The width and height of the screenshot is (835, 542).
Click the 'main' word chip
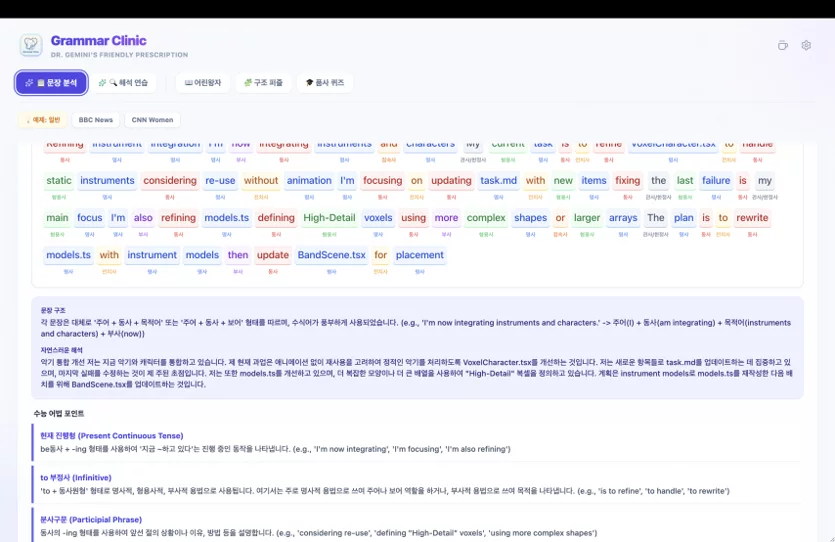click(57, 218)
